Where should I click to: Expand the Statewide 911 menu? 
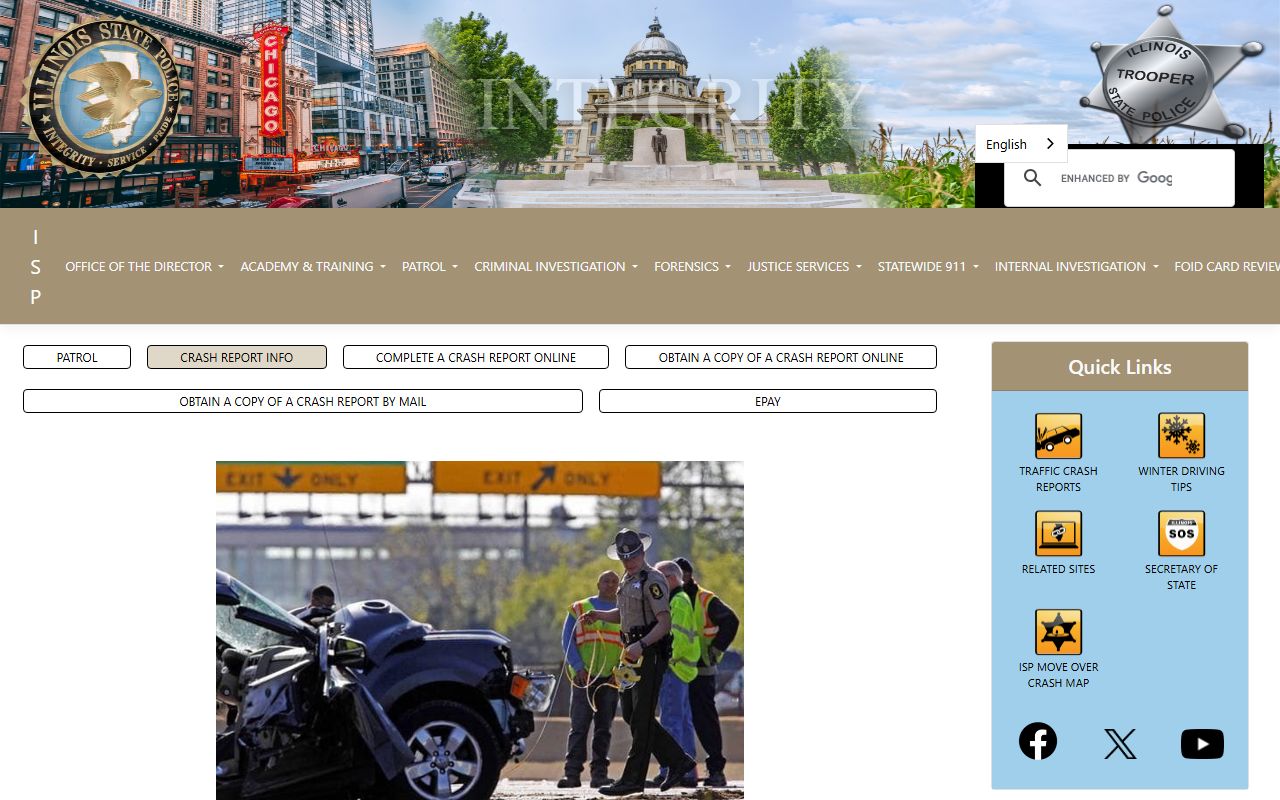928,266
